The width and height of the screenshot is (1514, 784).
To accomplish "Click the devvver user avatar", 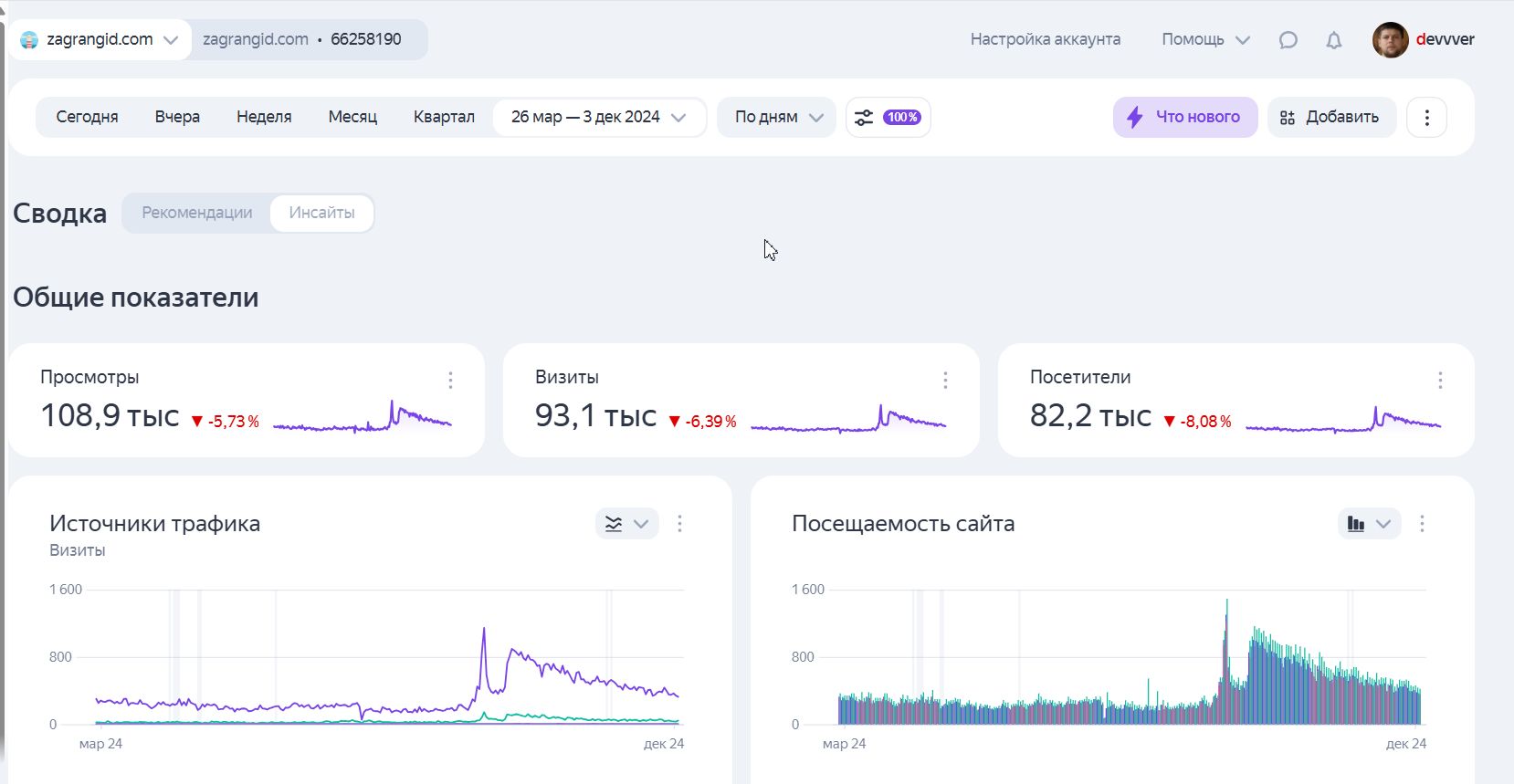I will (x=1390, y=40).
